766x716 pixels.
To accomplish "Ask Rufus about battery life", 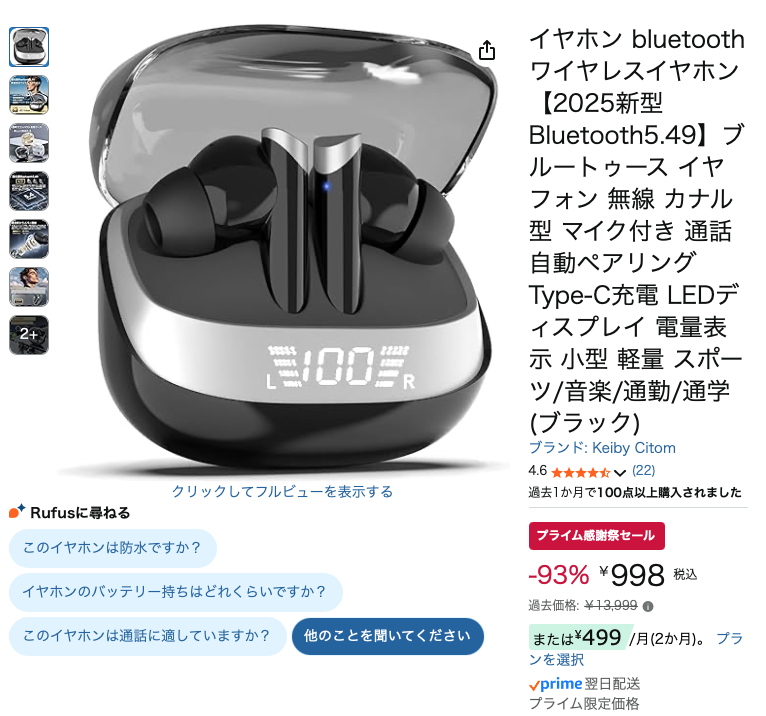I will [176, 592].
